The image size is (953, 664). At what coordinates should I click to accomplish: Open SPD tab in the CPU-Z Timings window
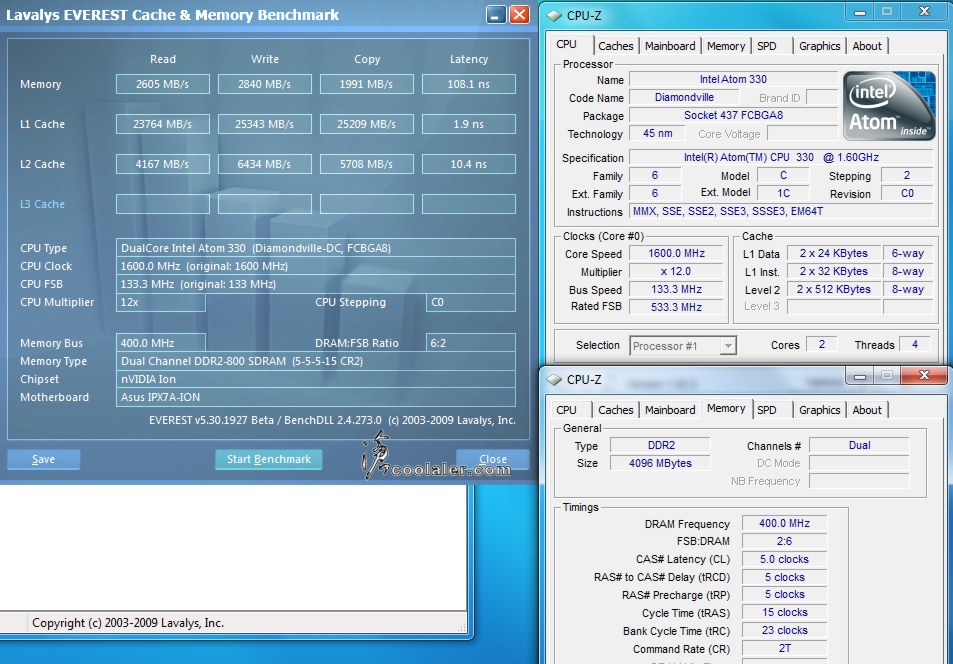(767, 410)
